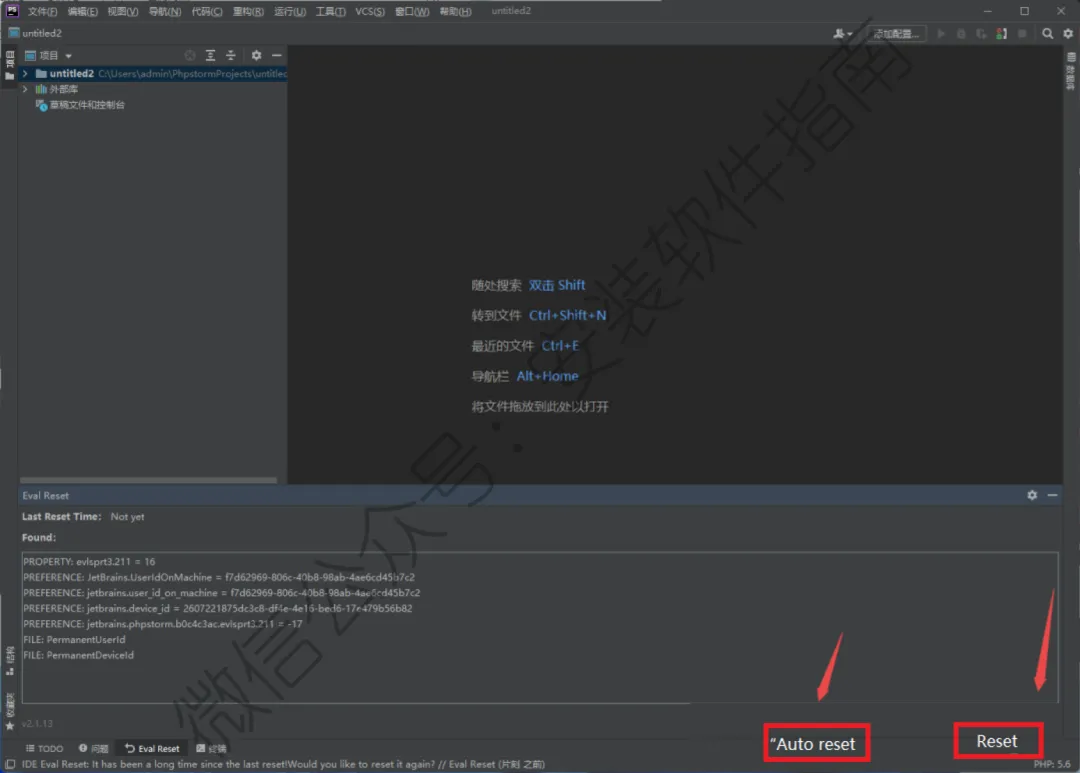Click the IDE Eval Reset status bar message
This screenshot has width=1080, height=773.
point(283,764)
